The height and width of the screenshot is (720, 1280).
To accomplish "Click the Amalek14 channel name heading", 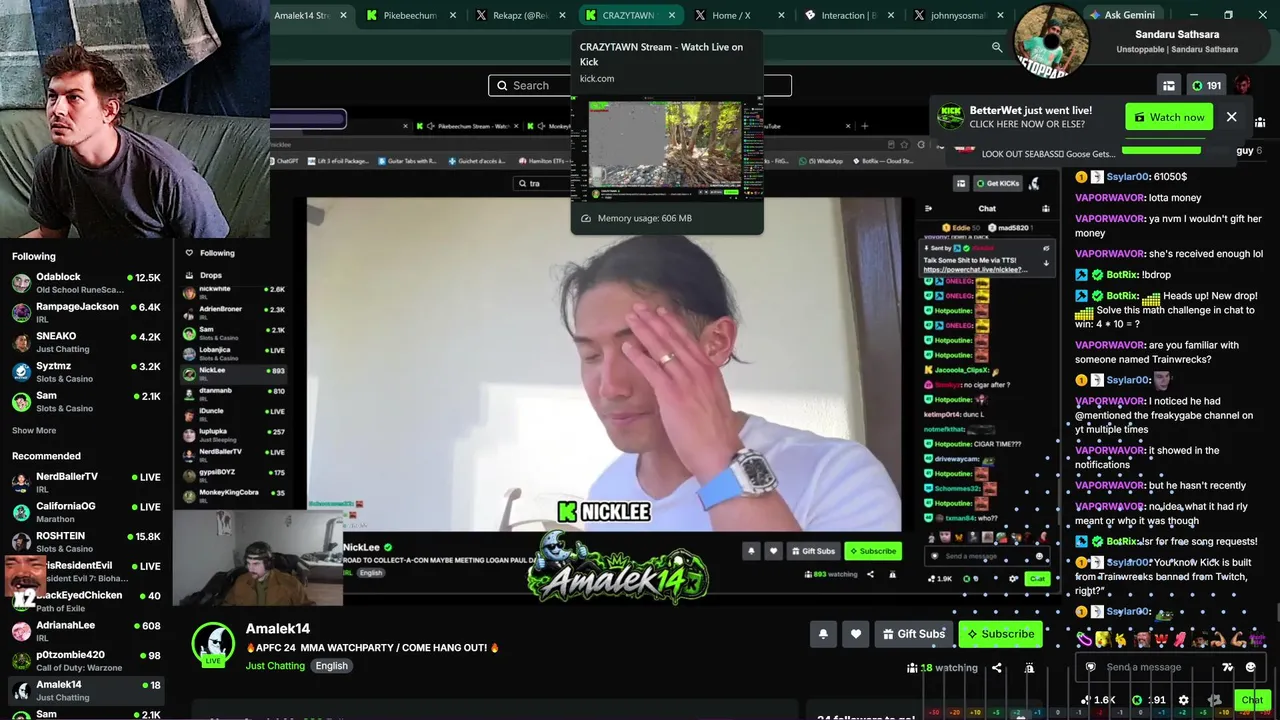I will [278, 629].
